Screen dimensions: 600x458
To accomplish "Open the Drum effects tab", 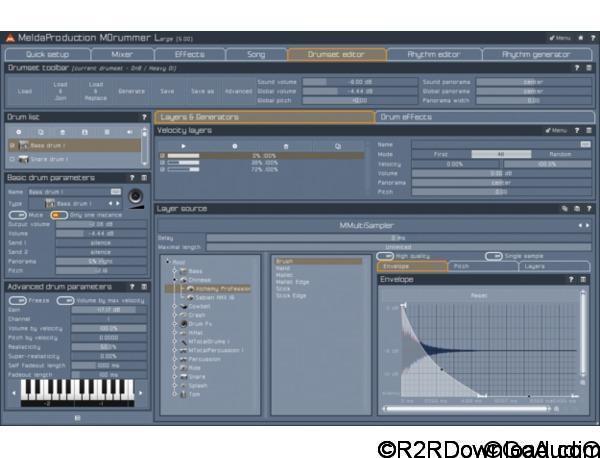I will point(484,117).
